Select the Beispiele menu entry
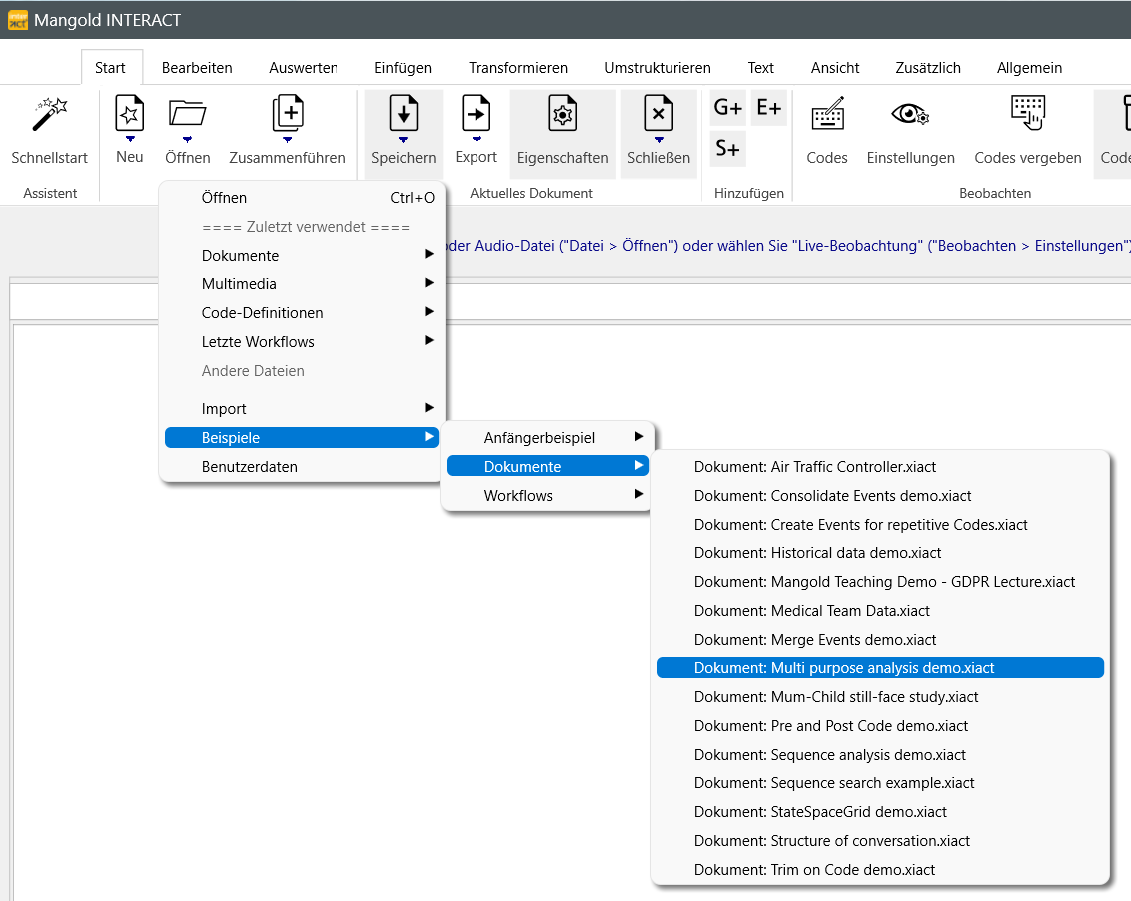 pyautogui.click(x=302, y=437)
